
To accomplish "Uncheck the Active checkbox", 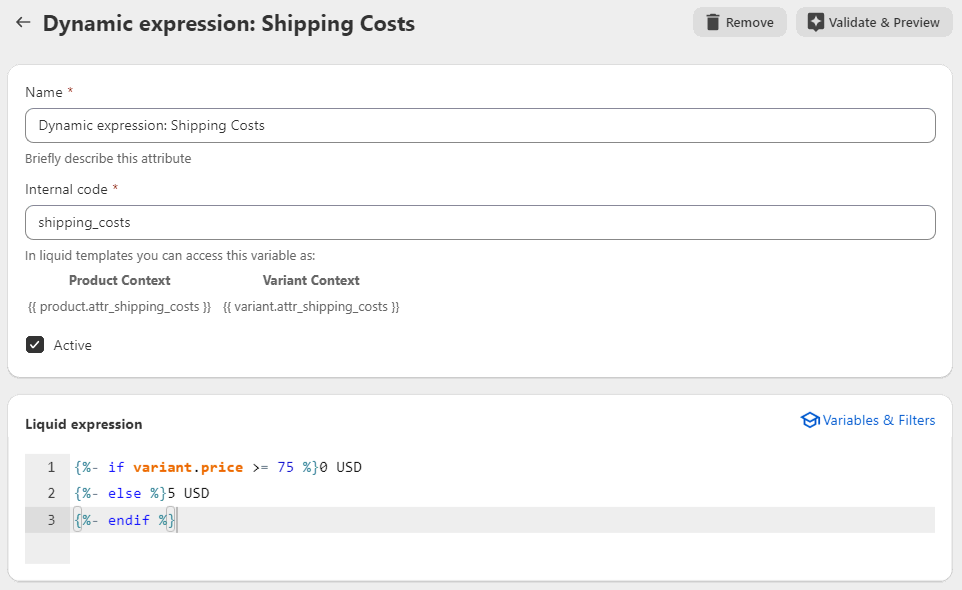I will point(35,345).
